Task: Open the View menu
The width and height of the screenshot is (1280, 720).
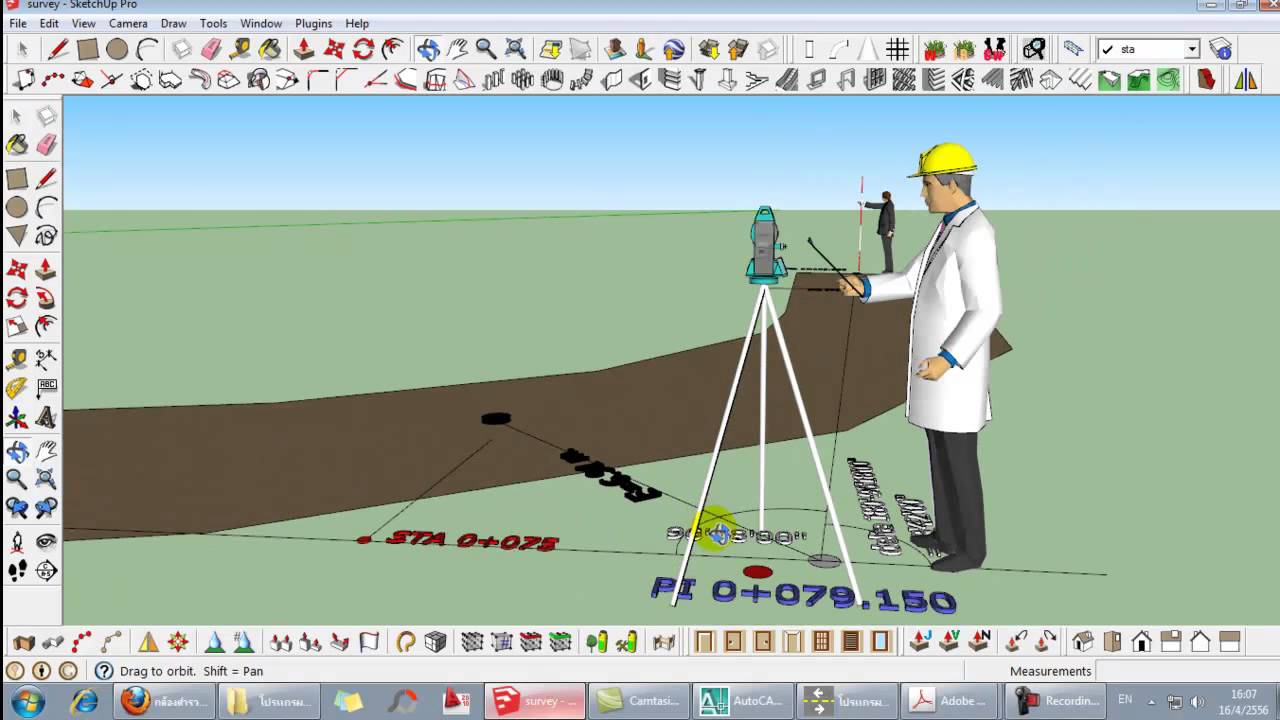Action: coord(84,23)
